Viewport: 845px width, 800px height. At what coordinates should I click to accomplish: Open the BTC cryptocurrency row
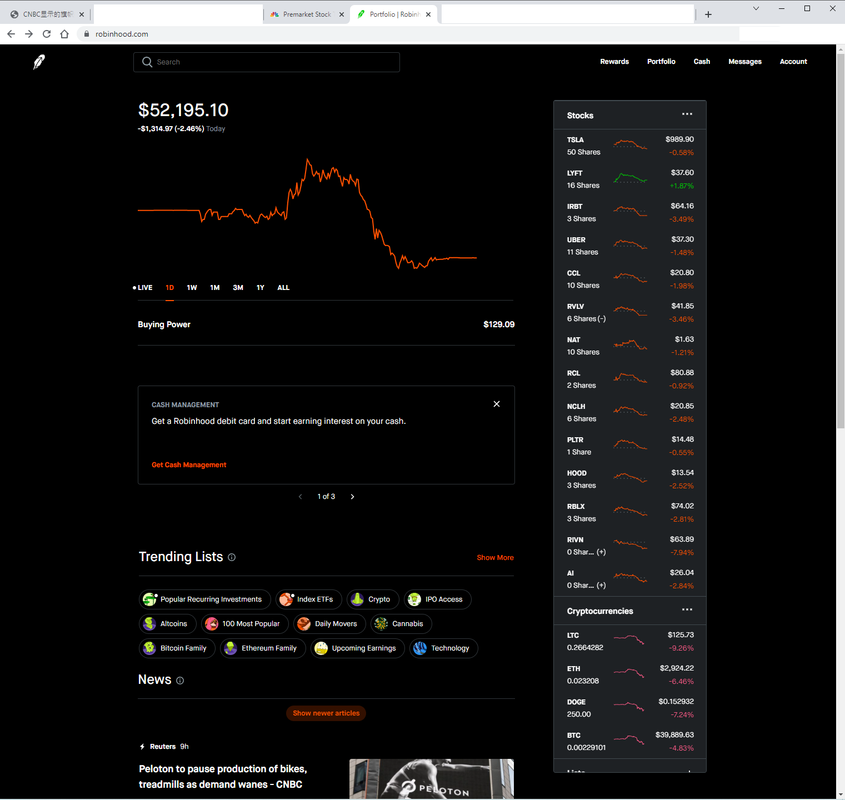[x=629, y=742]
